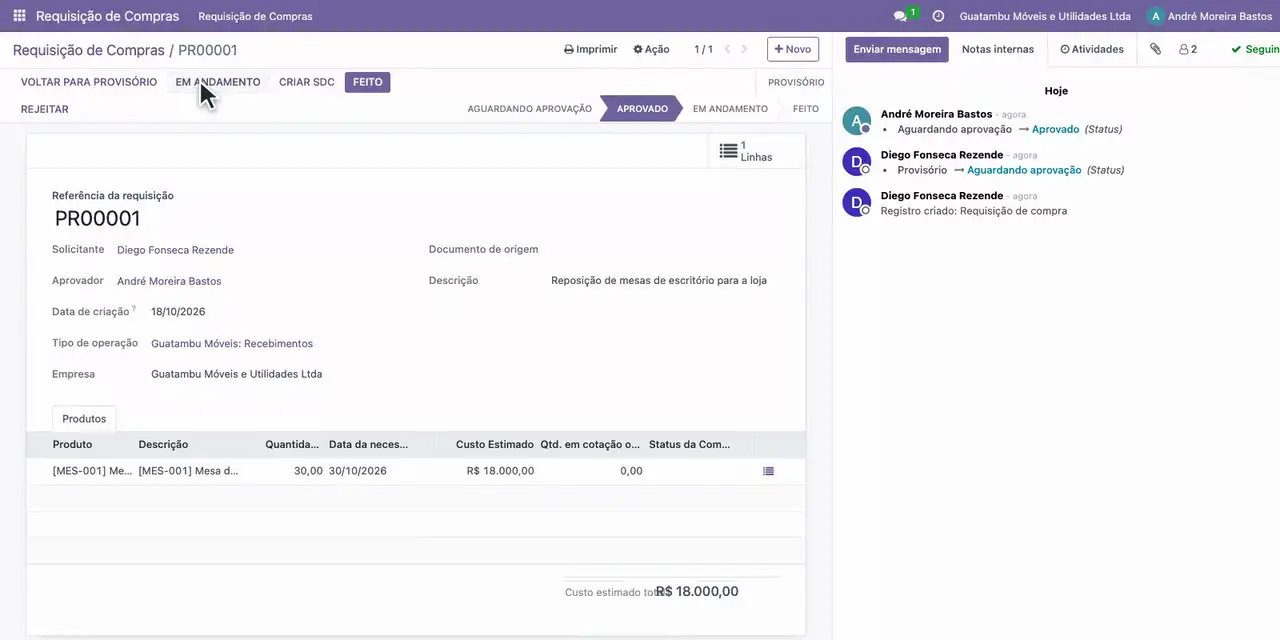Open line details list icon in product row
This screenshot has width=1280, height=640.
point(768,471)
